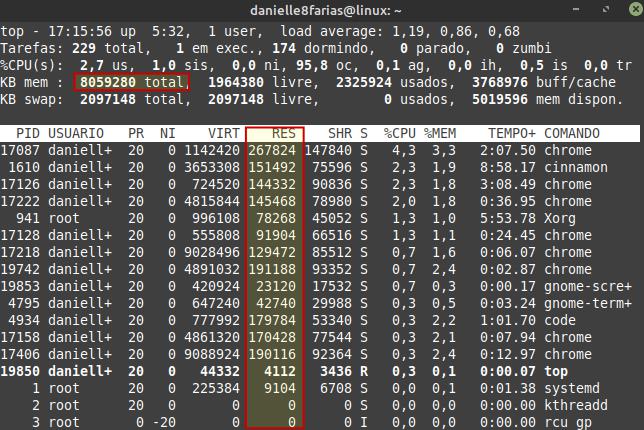Image resolution: width=644 pixels, height=430 pixels.
Task: Click PID 17087 in the process list
Action: tap(24, 150)
